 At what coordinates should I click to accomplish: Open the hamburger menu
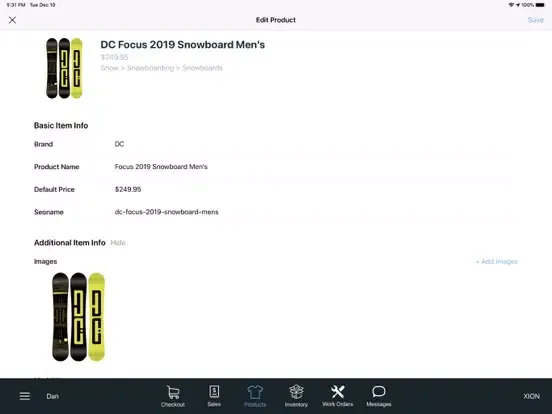click(25, 396)
